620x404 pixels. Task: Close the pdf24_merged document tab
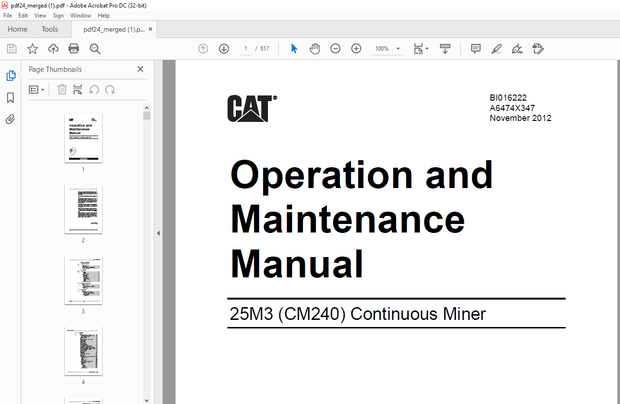(x=150, y=29)
